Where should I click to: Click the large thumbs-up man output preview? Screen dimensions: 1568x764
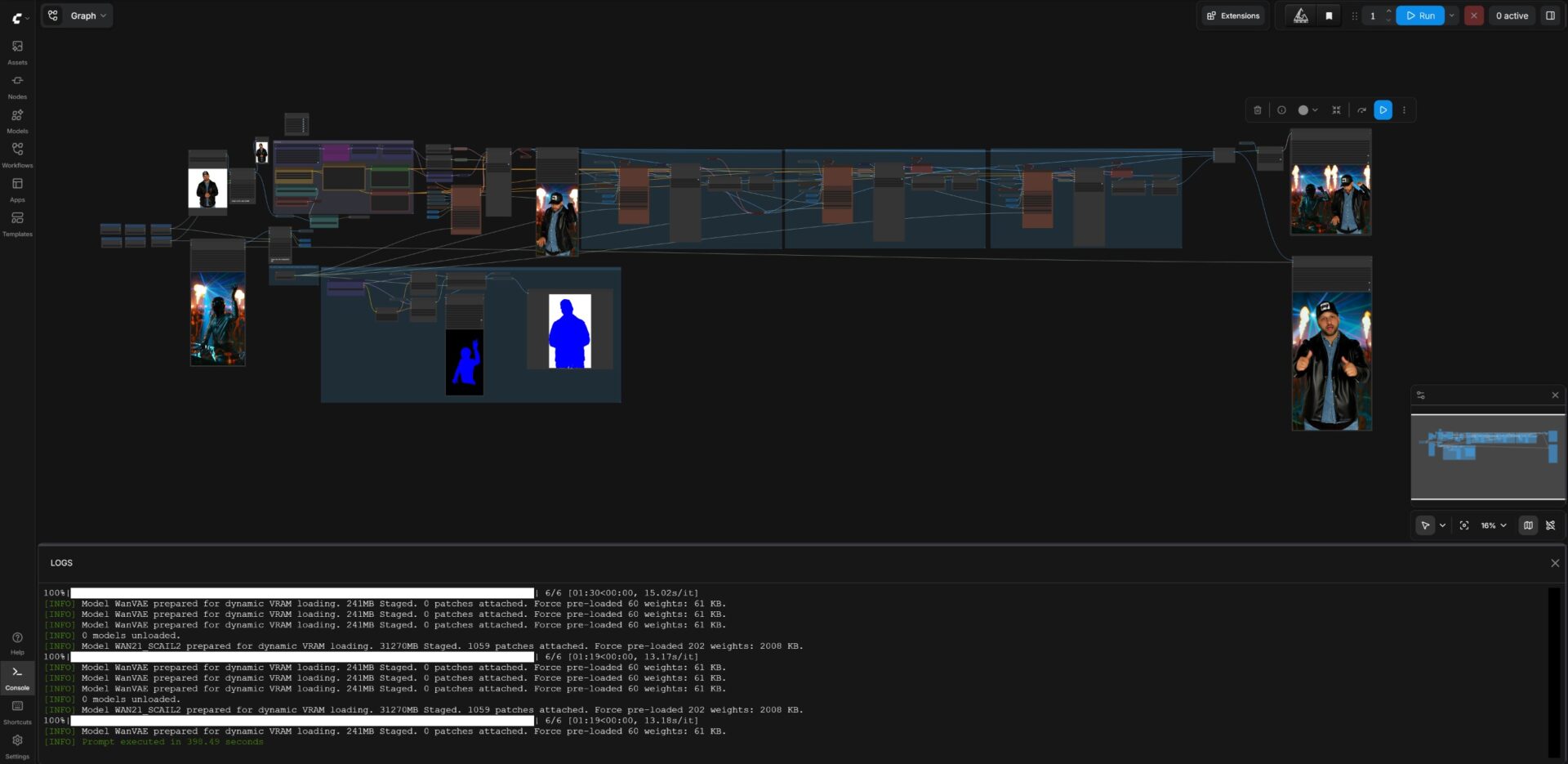click(1332, 360)
